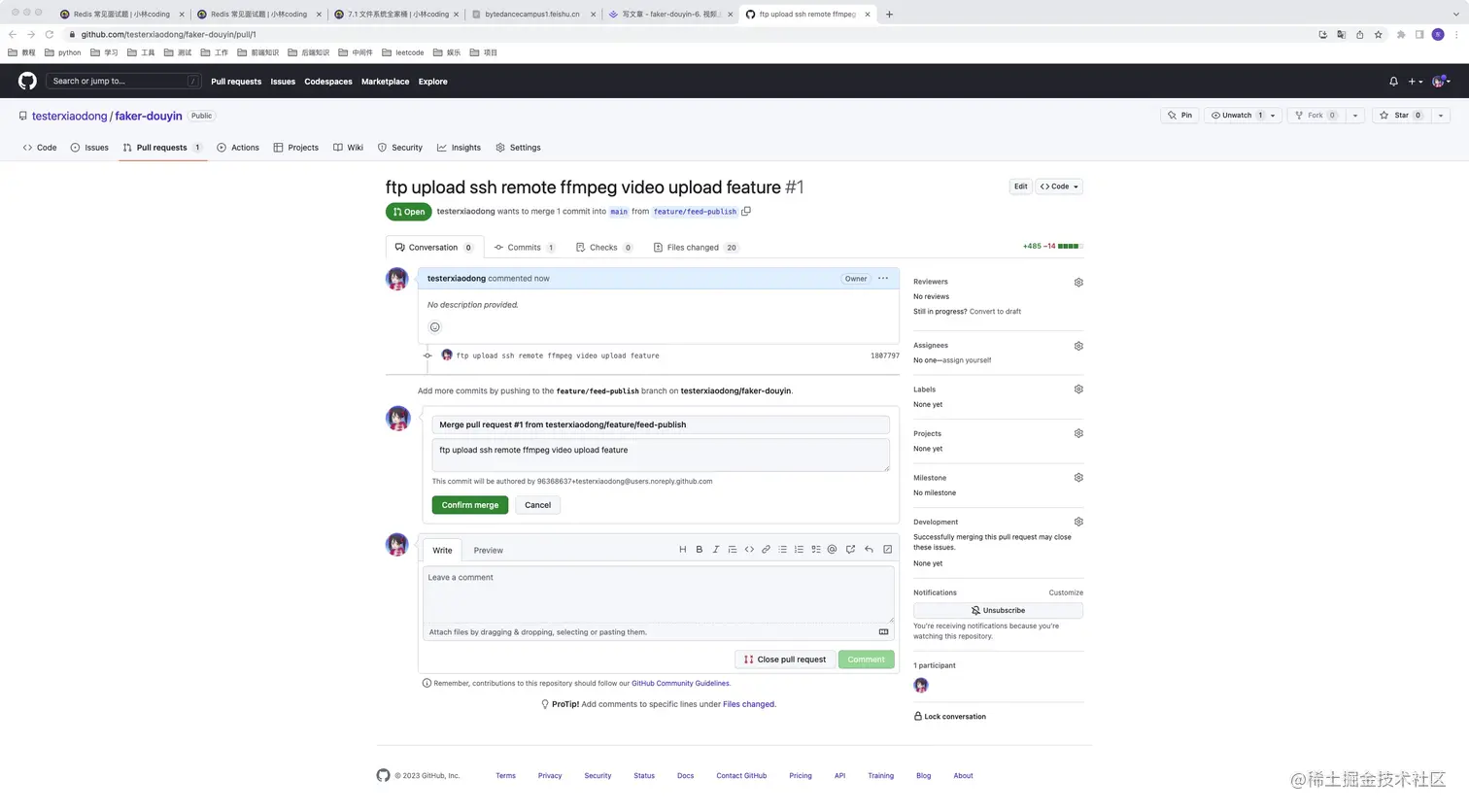Reload the page in the browser
Image resolution: width=1469 pixels, height=812 pixels.
click(x=49, y=34)
